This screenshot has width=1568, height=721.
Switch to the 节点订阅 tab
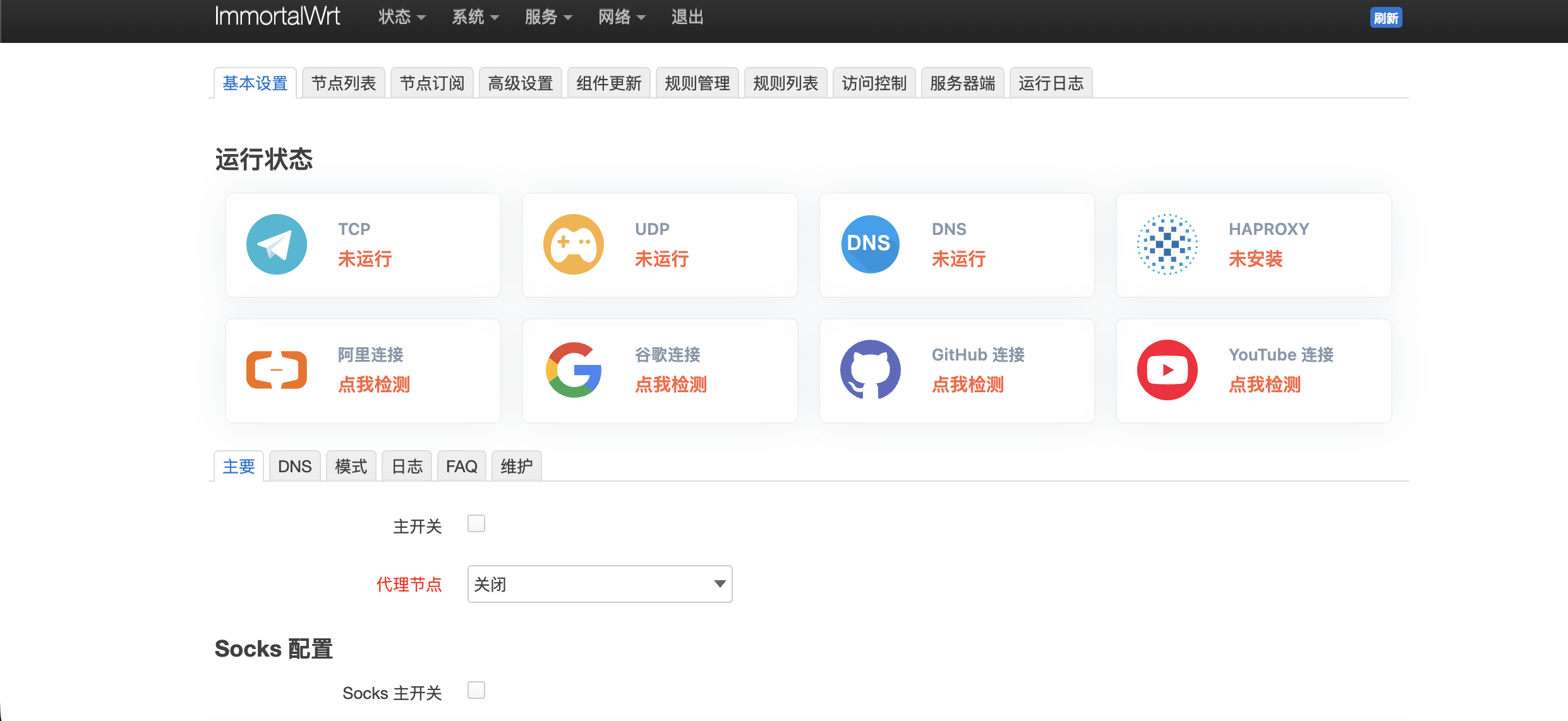432,83
